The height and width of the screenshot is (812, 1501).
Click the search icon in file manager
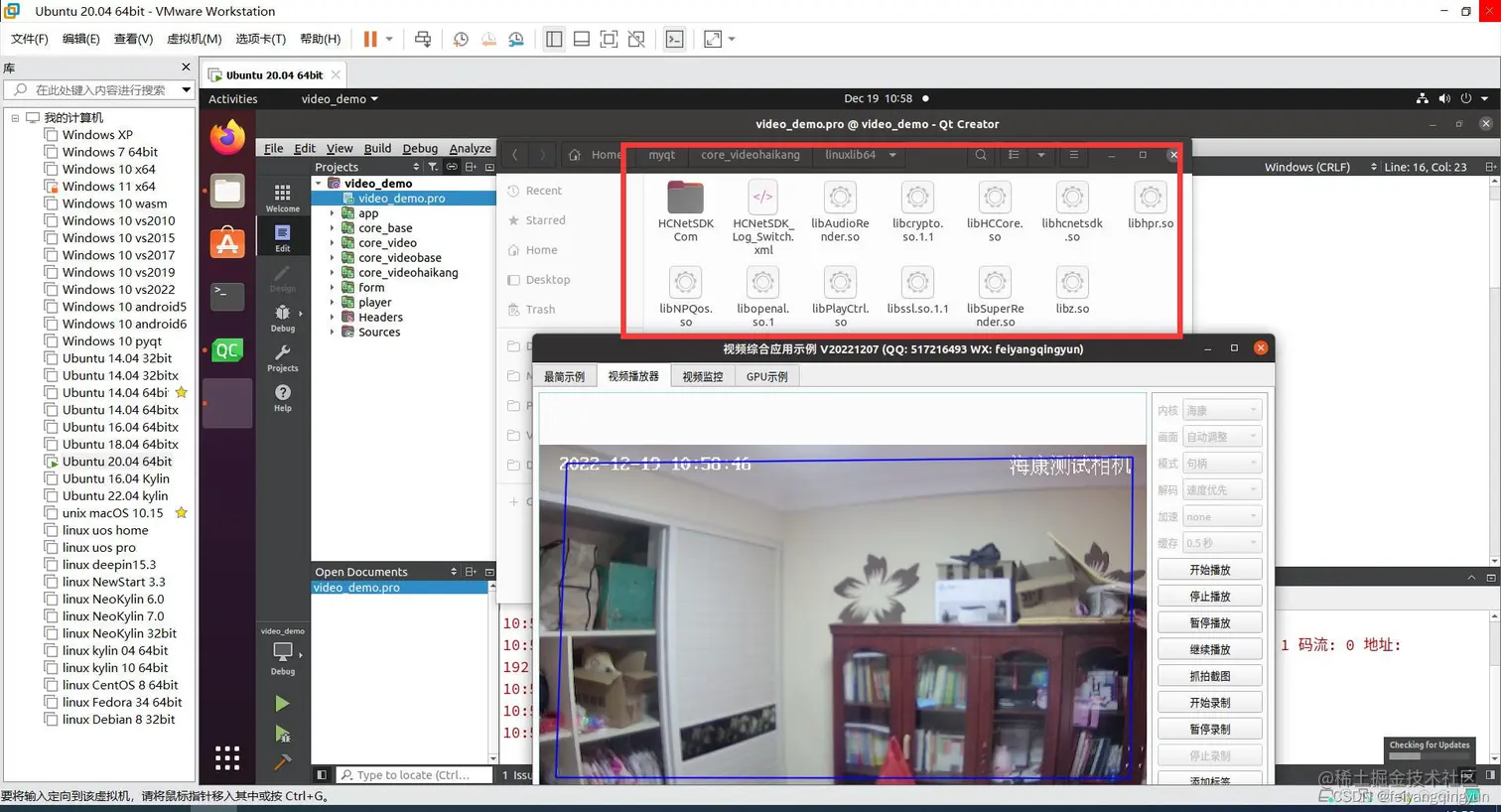click(x=981, y=155)
